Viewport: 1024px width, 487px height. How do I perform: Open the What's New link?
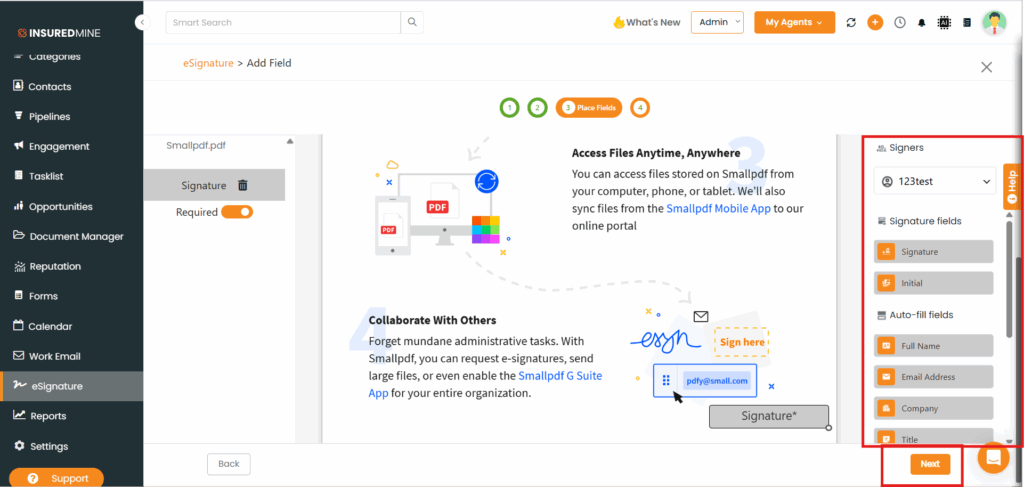647,22
